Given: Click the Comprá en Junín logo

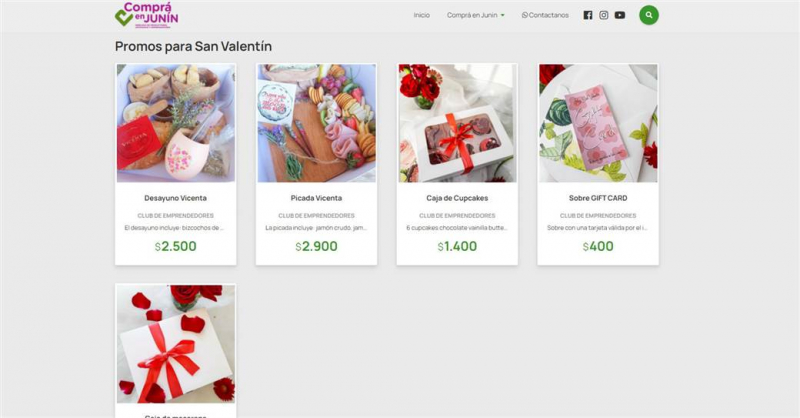Looking at the screenshot, I should click(147, 15).
